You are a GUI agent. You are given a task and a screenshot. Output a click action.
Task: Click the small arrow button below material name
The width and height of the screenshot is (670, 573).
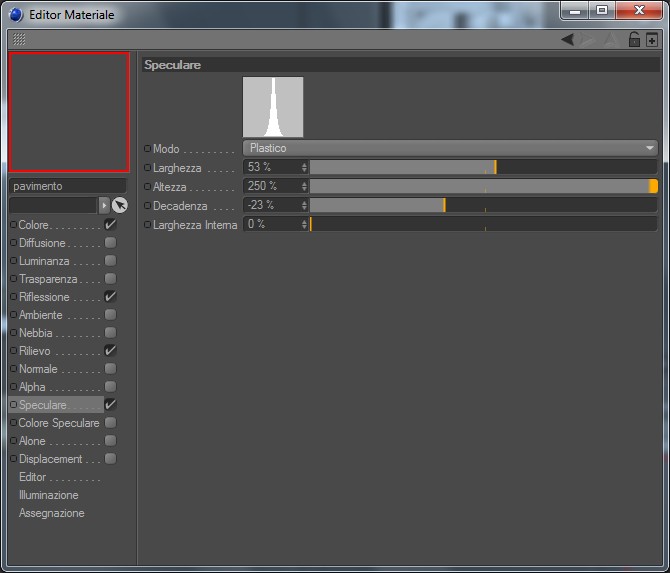point(104,206)
